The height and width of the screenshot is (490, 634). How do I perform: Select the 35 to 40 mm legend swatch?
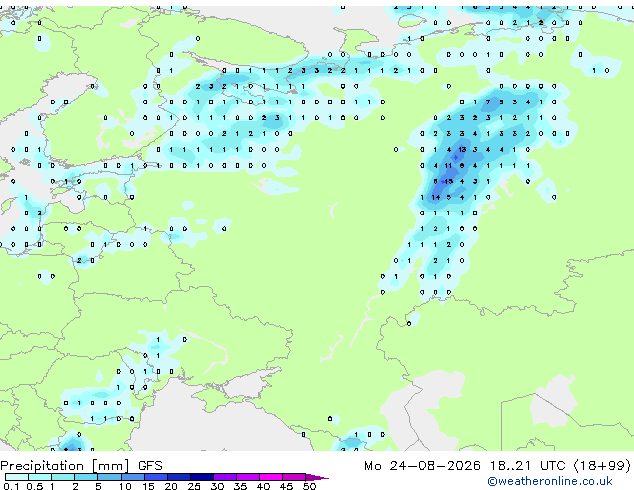pyautogui.click(x=247, y=477)
